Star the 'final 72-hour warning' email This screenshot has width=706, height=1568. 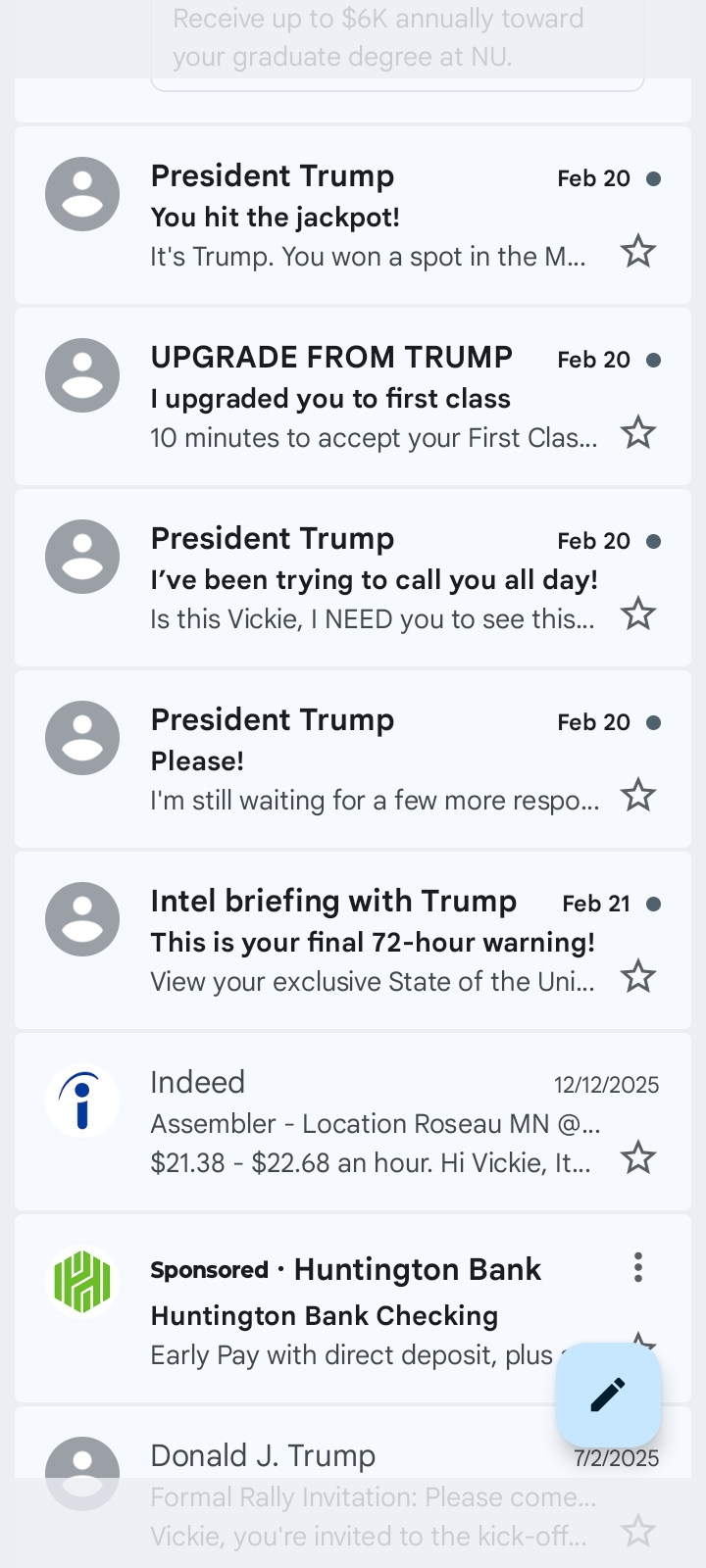[637, 976]
